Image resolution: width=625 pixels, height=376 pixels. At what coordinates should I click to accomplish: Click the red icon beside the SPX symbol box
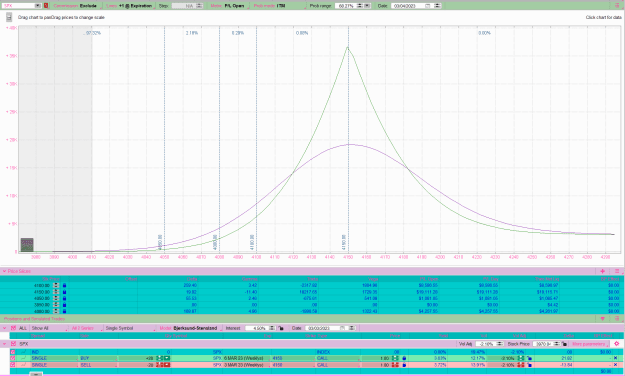click(x=46, y=6)
